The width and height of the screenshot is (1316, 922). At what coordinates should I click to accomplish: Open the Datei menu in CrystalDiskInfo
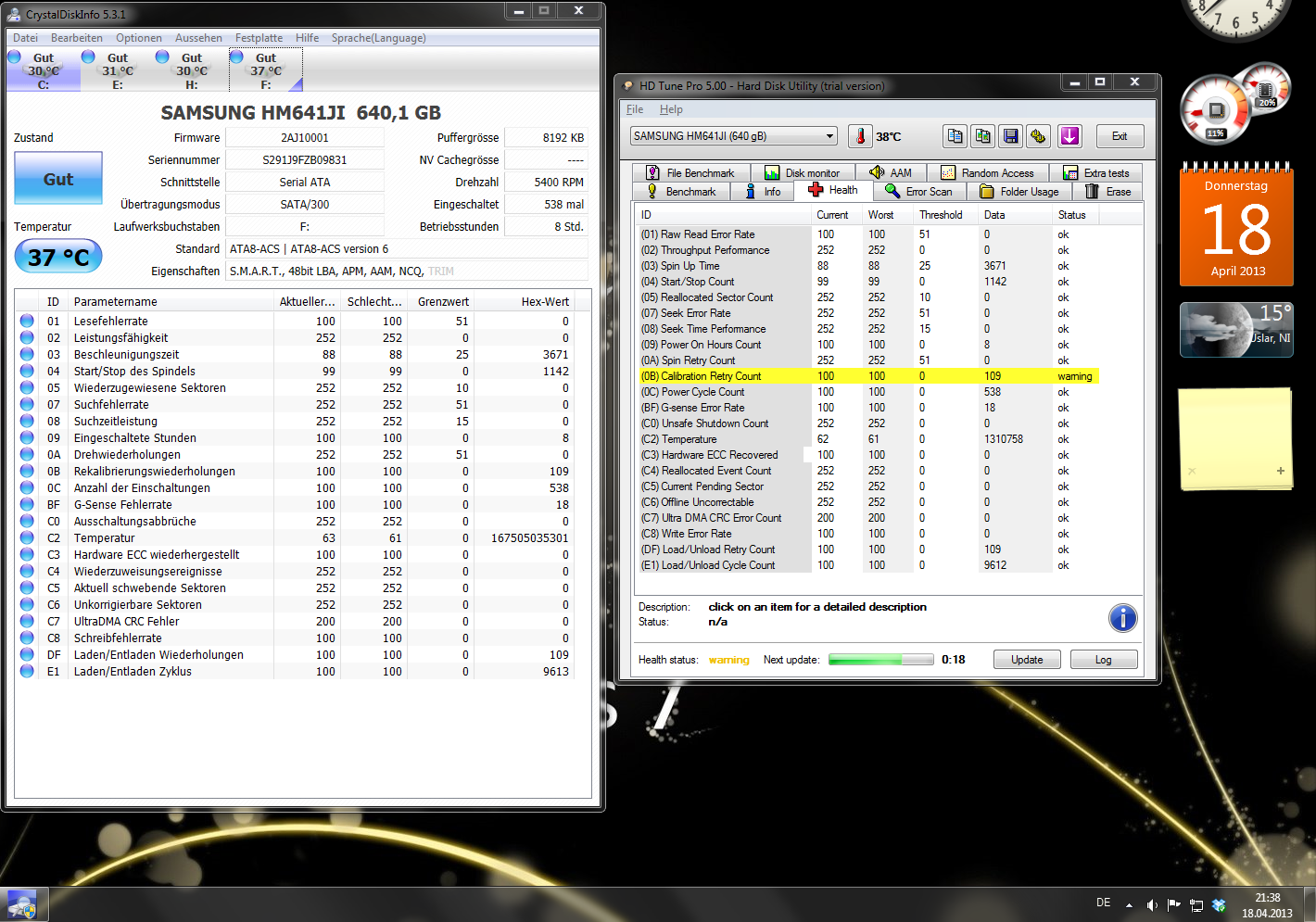[x=26, y=38]
